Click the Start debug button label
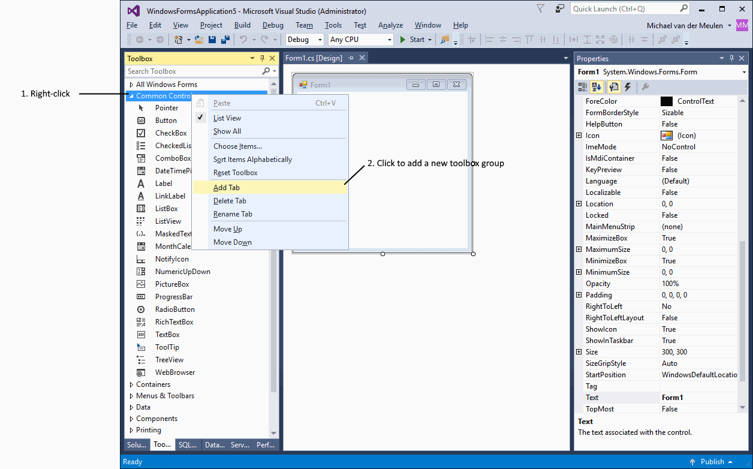This screenshot has width=753, height=469. 417,40
